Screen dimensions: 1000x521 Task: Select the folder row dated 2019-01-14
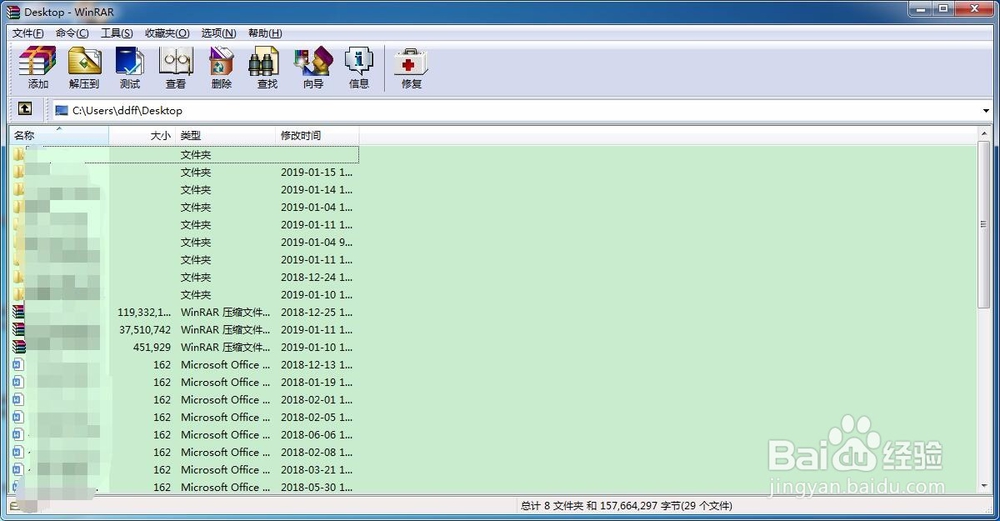click(184, 189)
